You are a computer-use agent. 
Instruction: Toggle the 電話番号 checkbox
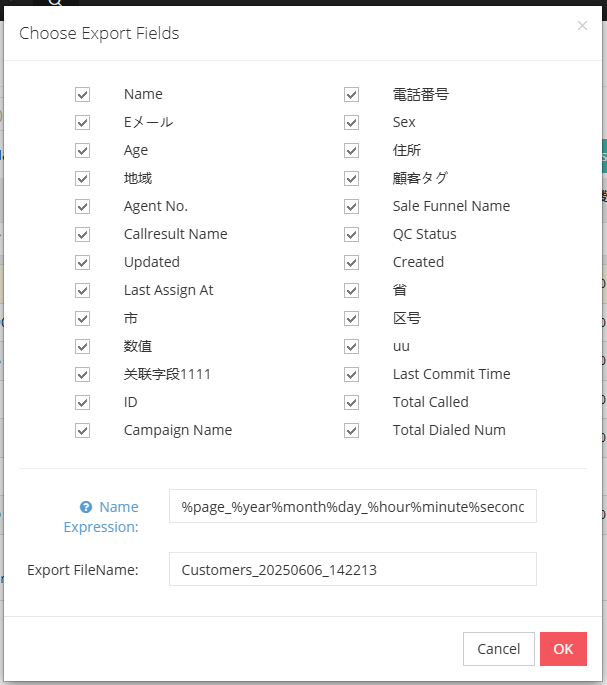pos(351,94)
